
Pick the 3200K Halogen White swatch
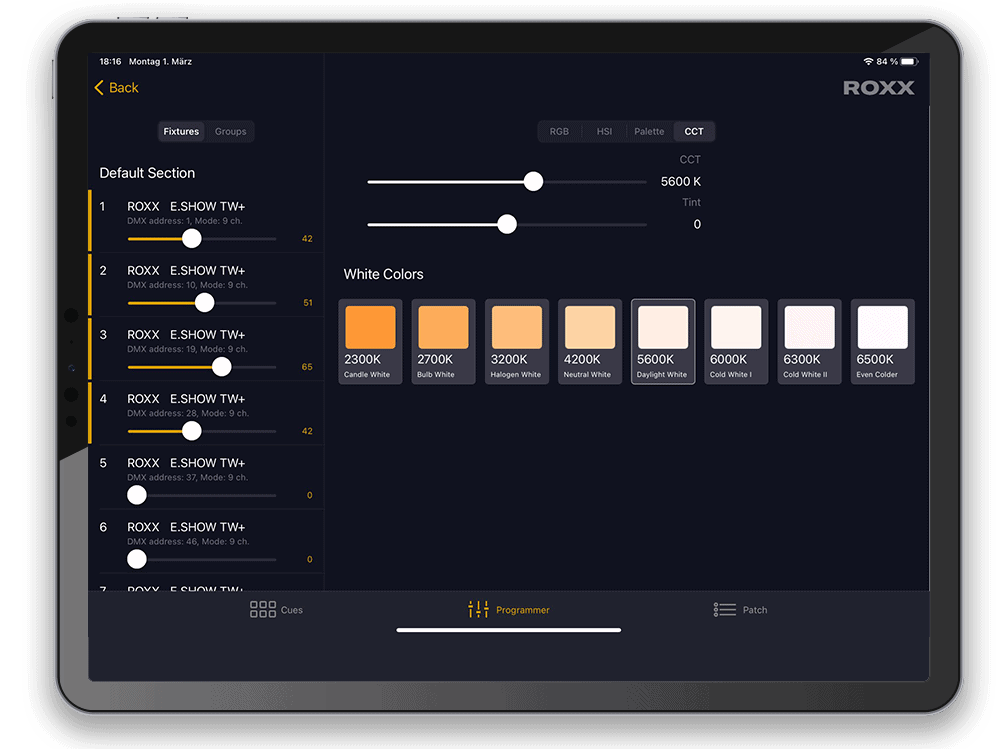point(517,341)
